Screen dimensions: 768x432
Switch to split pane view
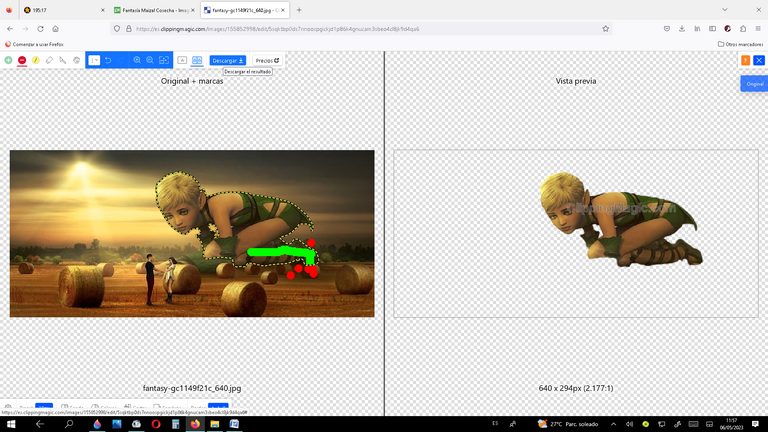pos(197,60)
